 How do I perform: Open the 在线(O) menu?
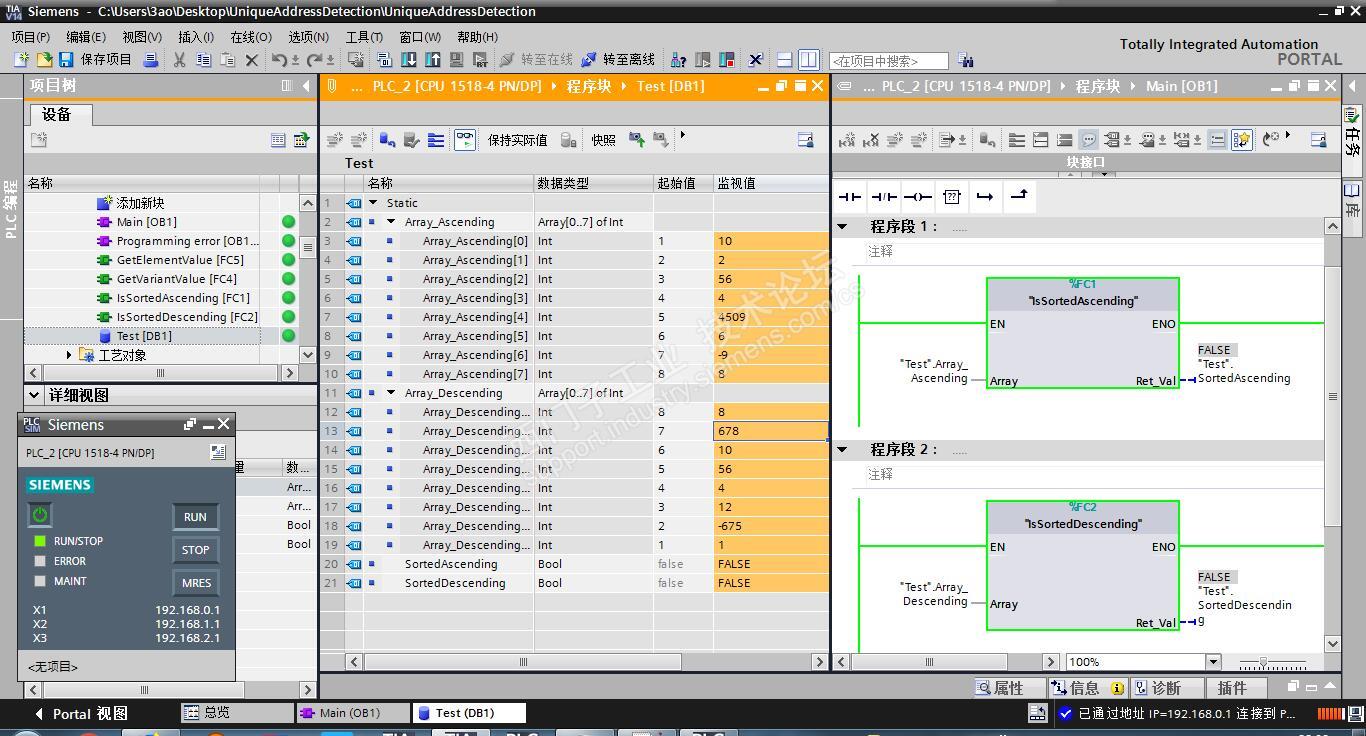coord(251,36)
